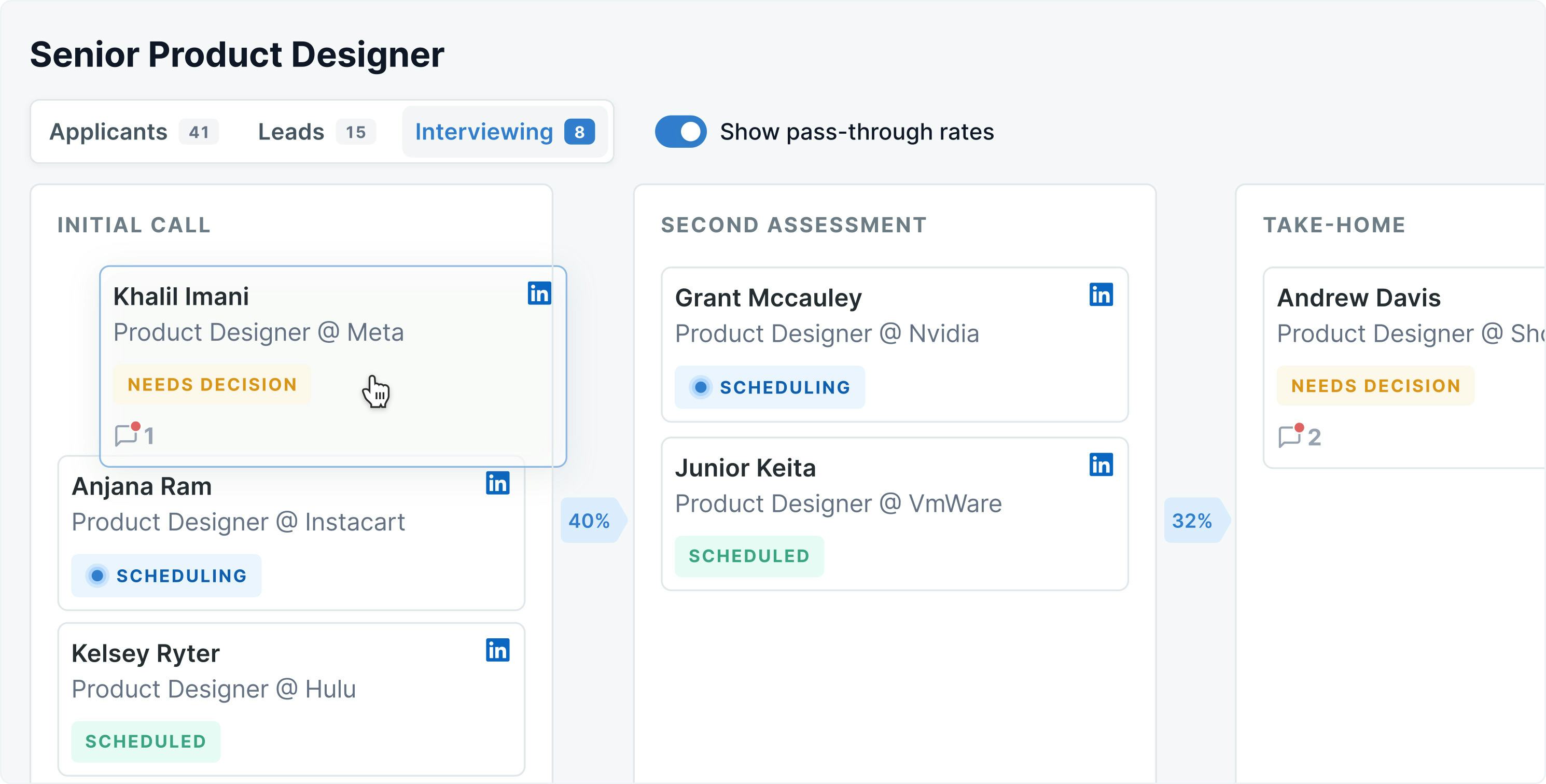Click the 40% pass-through rate badge
Image resolution: width=1546 pixels, height=784 pixels.
click(592, 519)
